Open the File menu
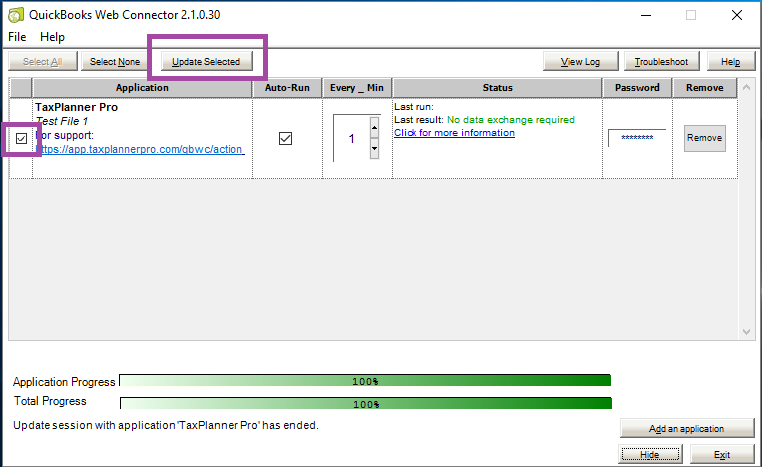Screen dimensions: 762x467 click(x=17, y=37)
